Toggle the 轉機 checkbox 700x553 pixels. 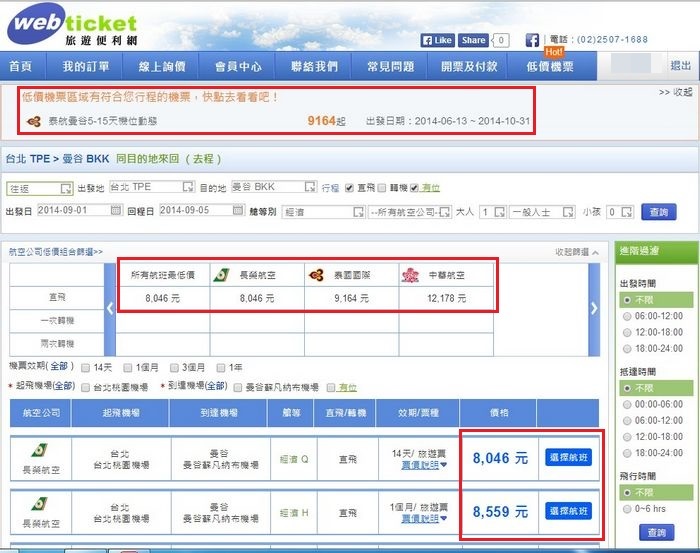(381, 188)
